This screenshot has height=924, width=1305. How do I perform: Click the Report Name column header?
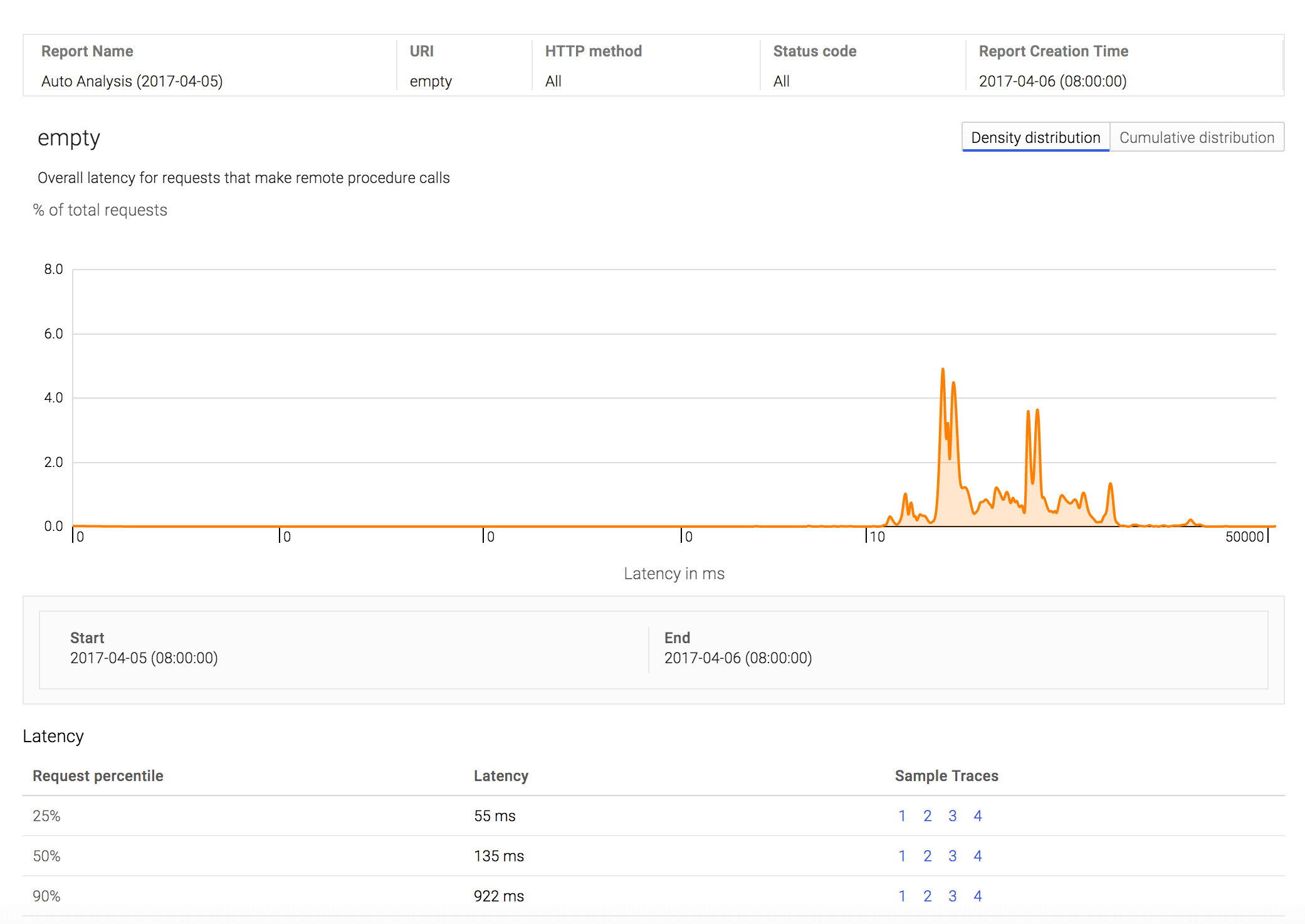click(89, 48)
